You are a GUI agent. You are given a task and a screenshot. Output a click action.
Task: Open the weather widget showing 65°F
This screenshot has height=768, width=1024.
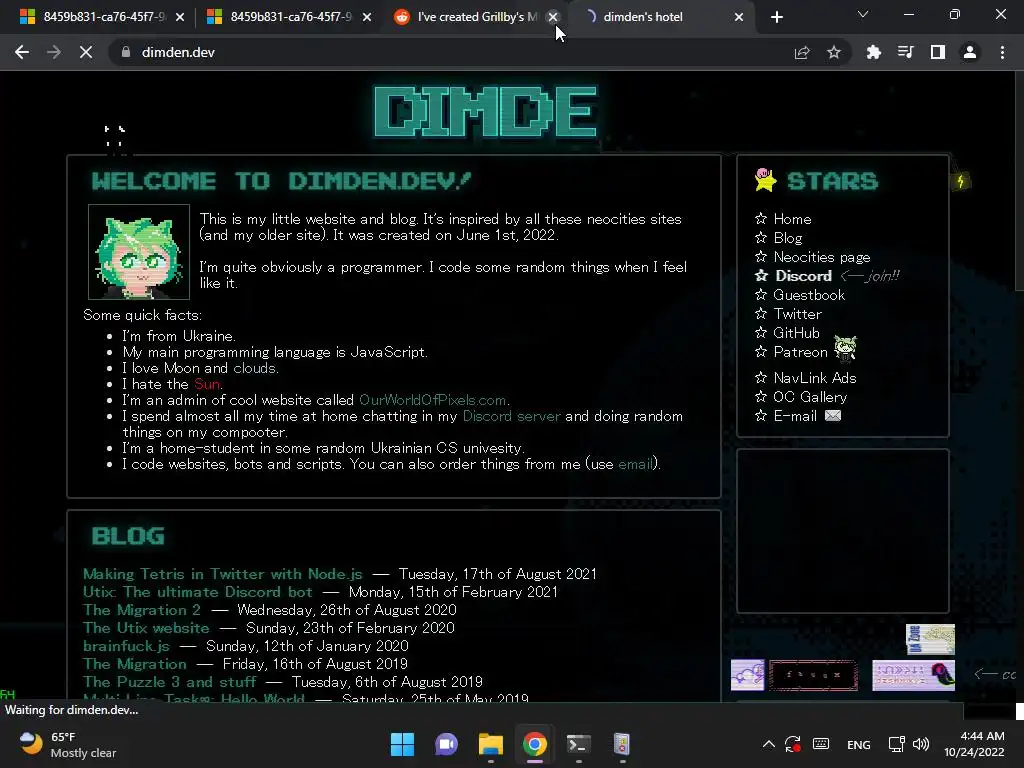coord(67,744)
